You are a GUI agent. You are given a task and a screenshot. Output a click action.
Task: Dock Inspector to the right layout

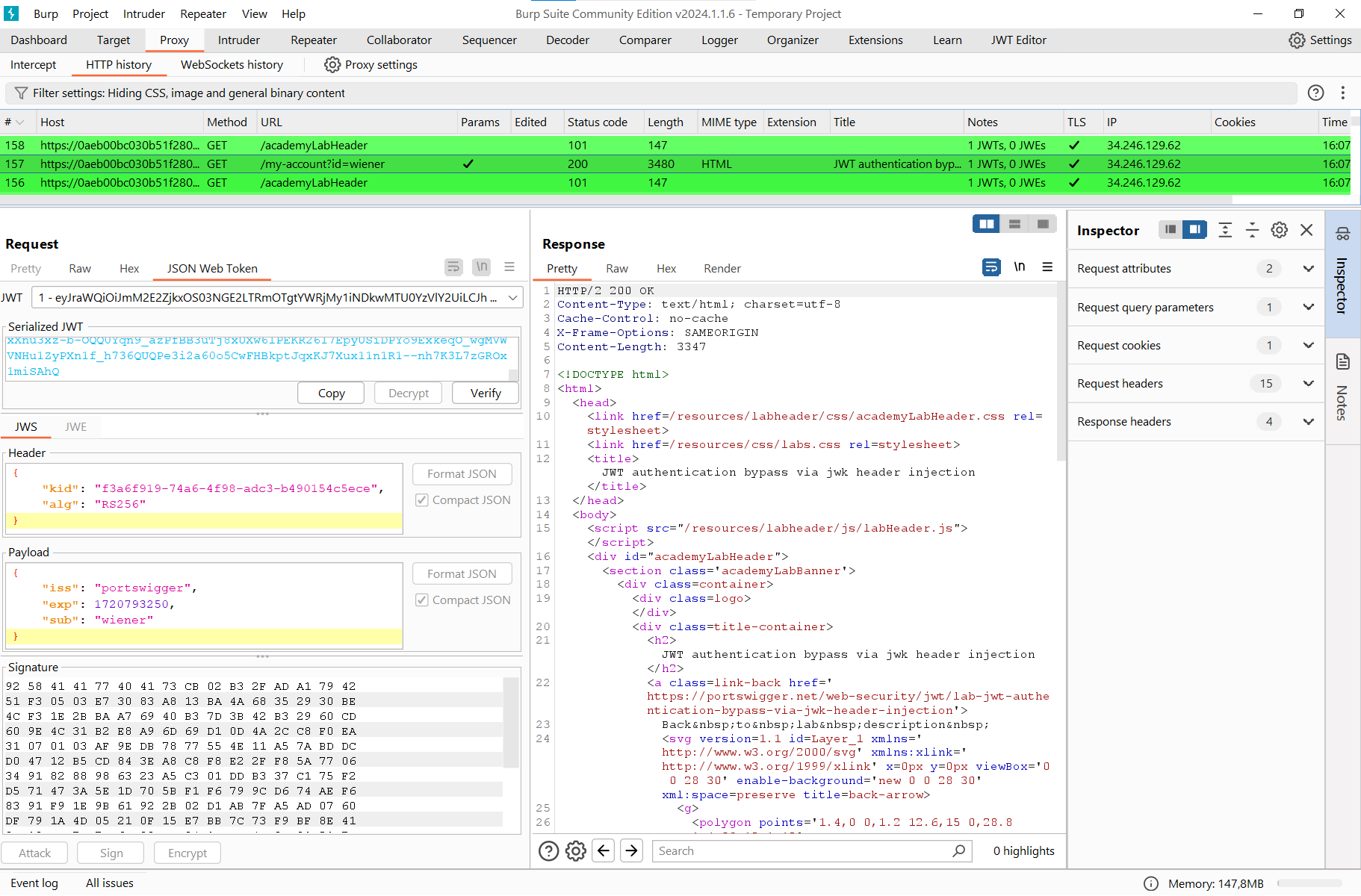[1194, 229]
